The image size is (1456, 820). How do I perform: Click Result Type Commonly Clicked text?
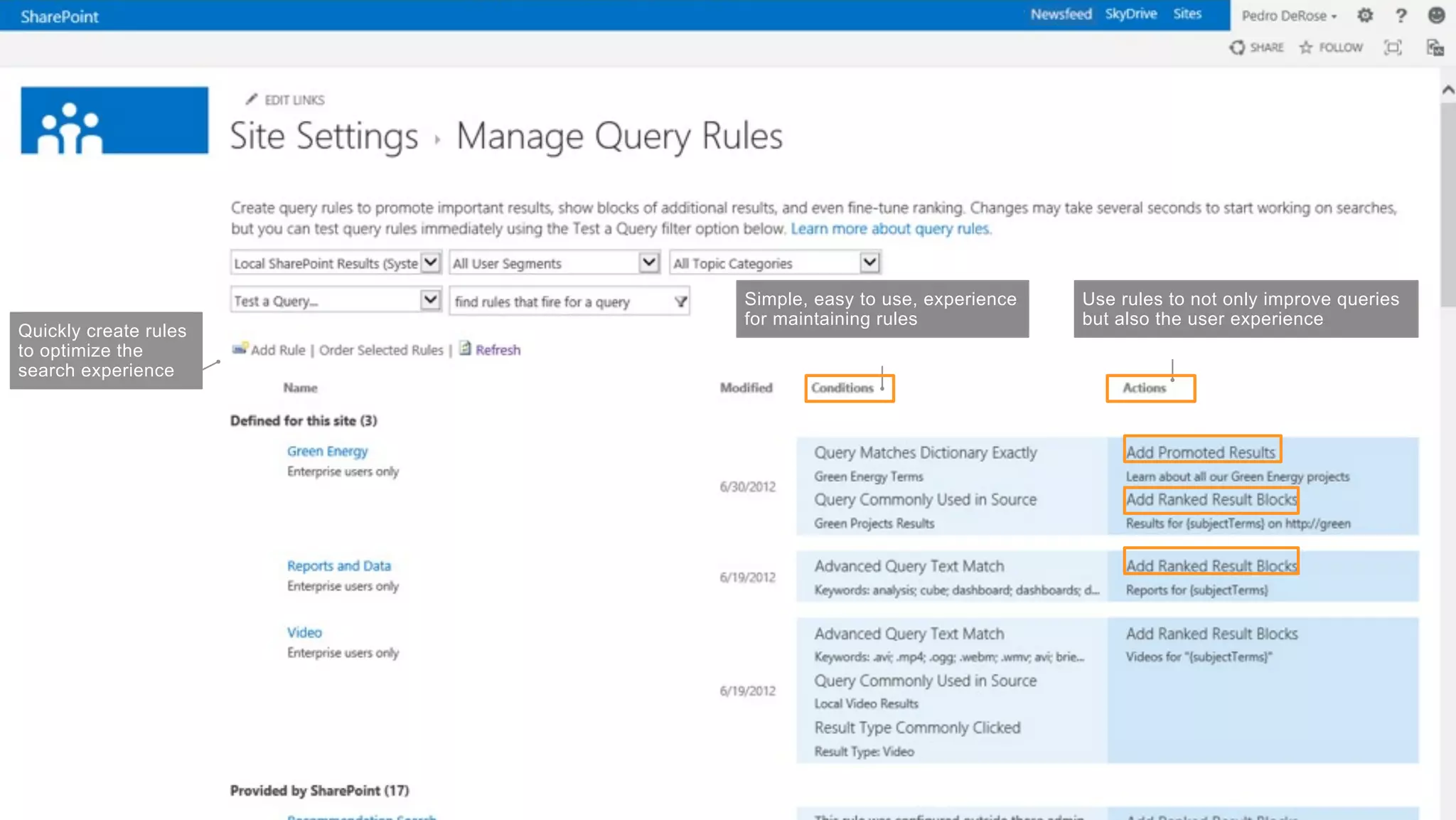(x=918, y=728)
